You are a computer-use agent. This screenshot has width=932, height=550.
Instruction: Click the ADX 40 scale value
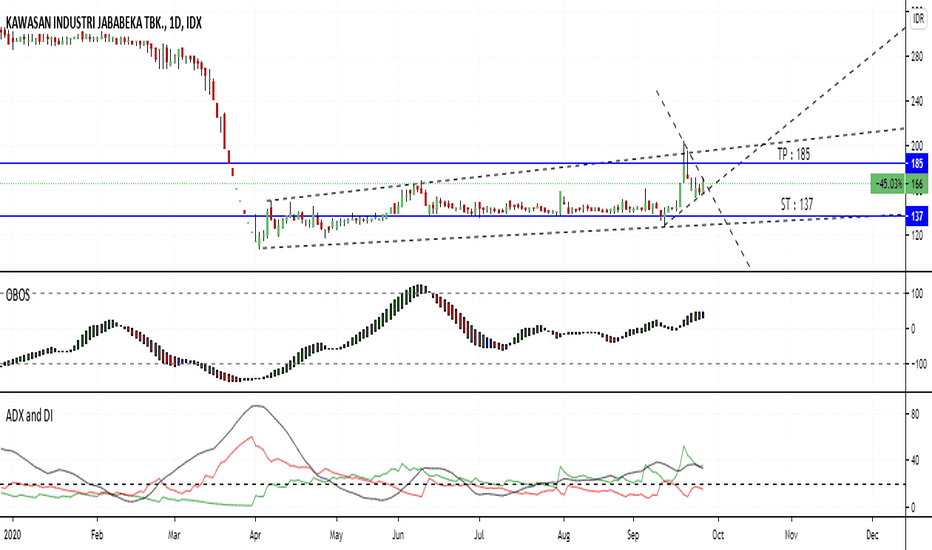[x=915, y=460]
